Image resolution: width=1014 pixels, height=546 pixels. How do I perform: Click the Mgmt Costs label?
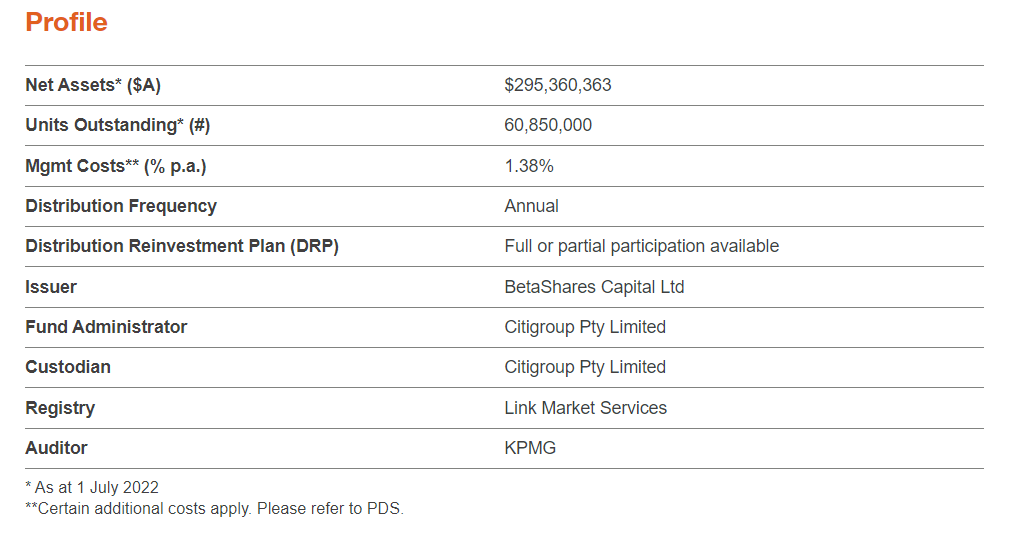[115, 166]
